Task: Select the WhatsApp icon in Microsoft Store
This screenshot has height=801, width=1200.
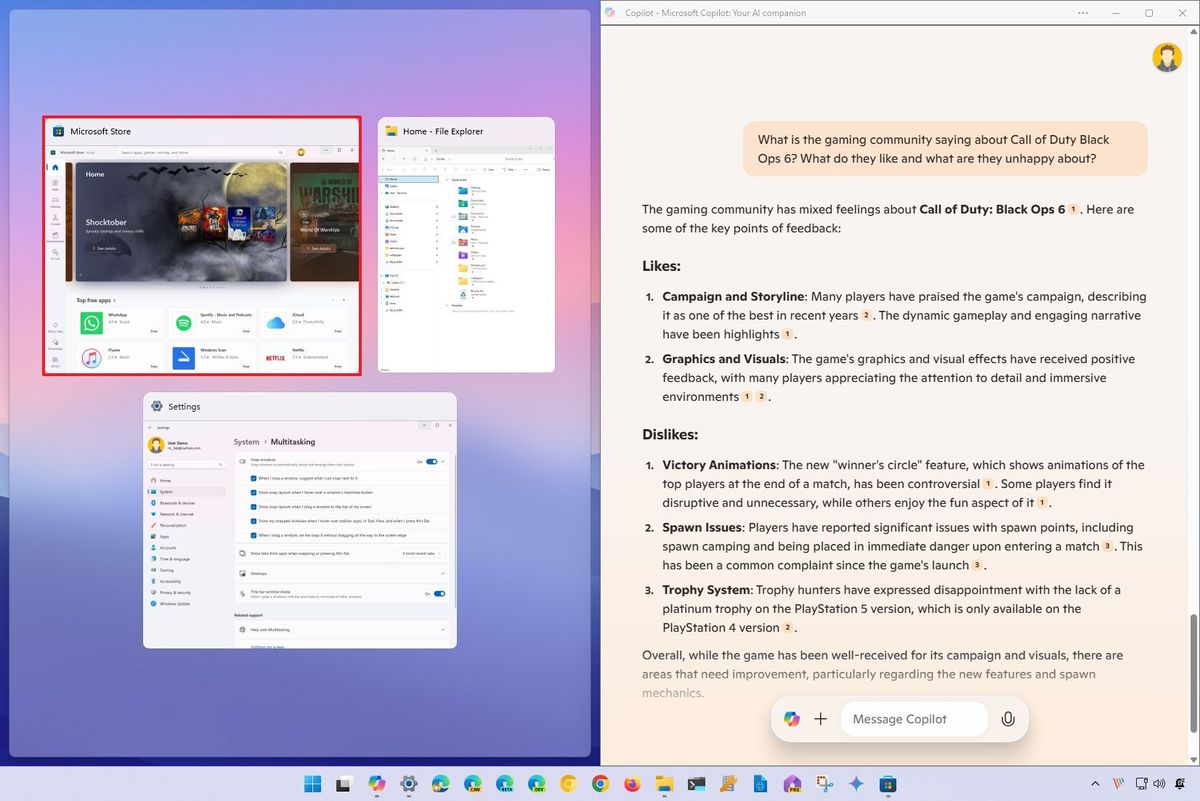Action: pos(91,322)
